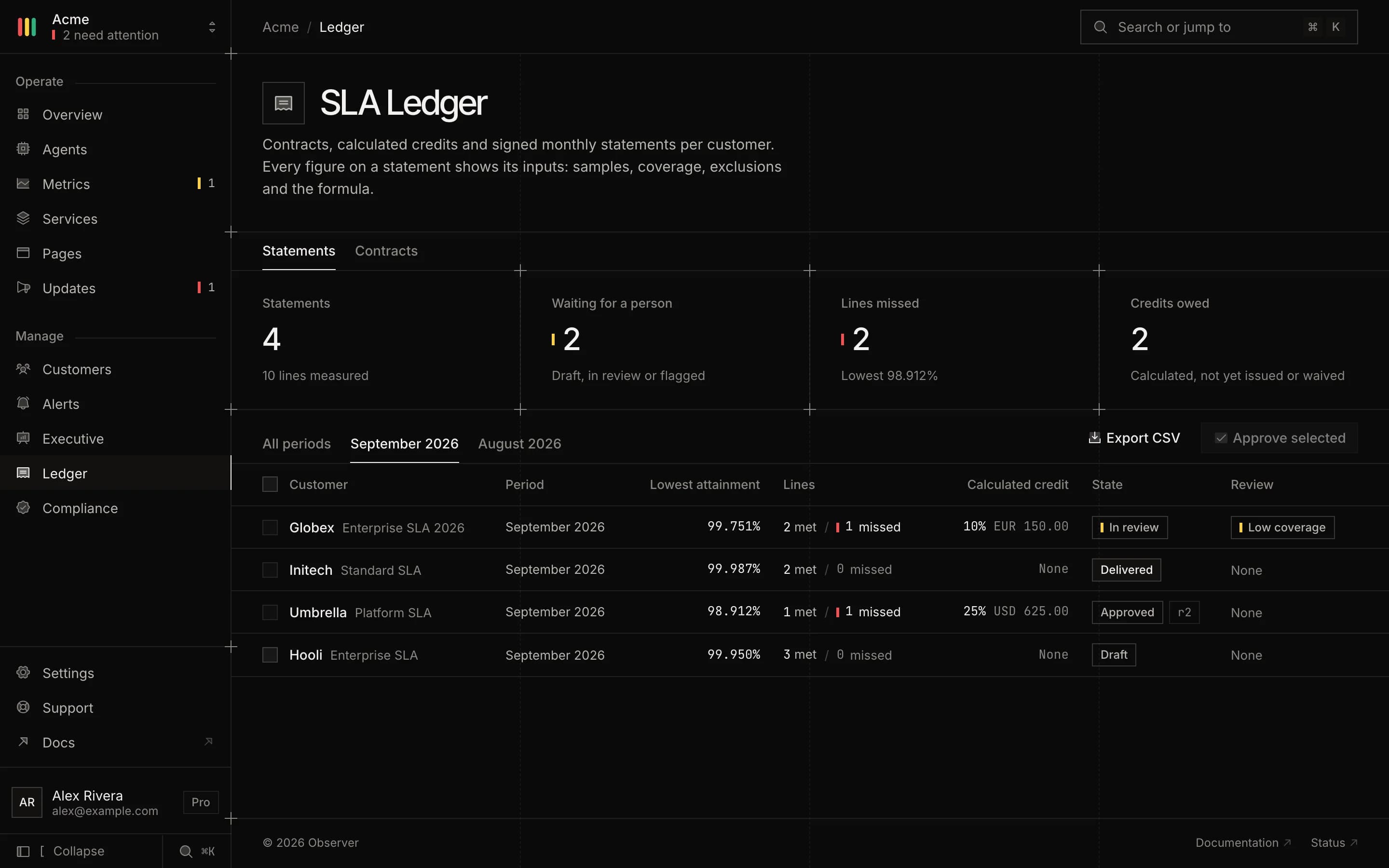The image size is (1389, 868).
Task: Open the Status footer link
Action: point(1334,842)
